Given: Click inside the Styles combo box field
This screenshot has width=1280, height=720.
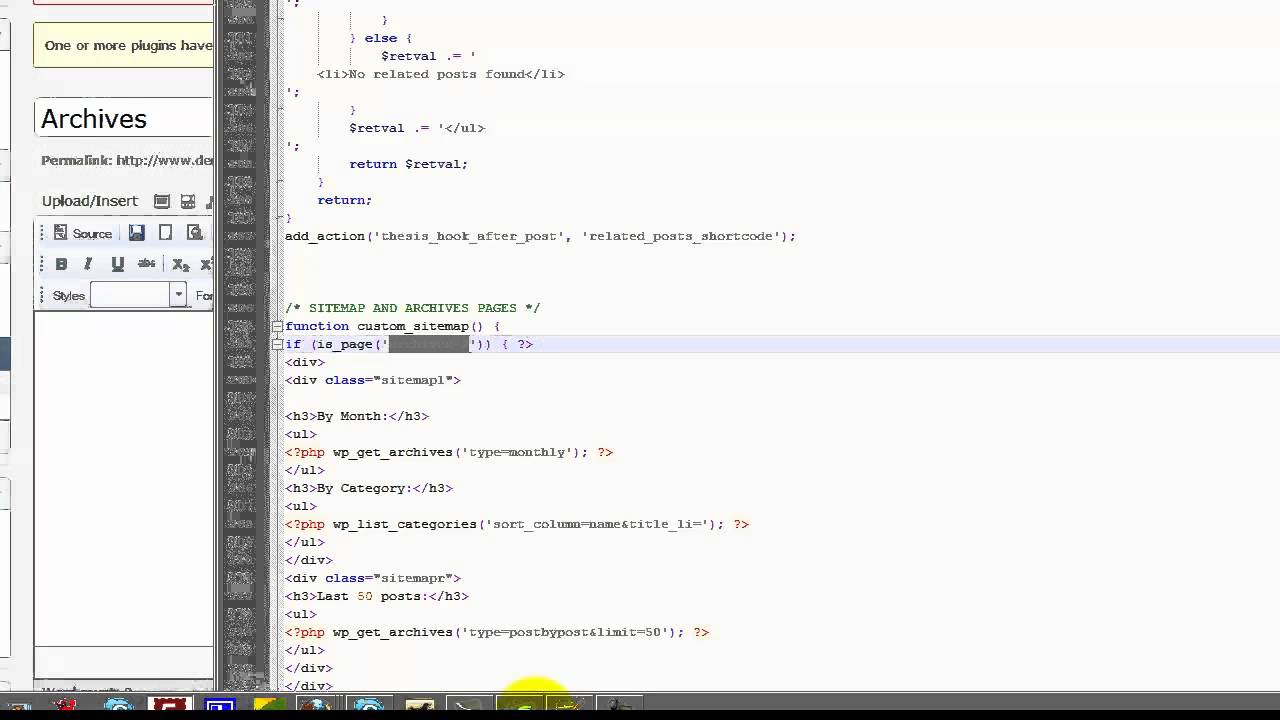Looking at the screenshot, I should click(130, 295).
